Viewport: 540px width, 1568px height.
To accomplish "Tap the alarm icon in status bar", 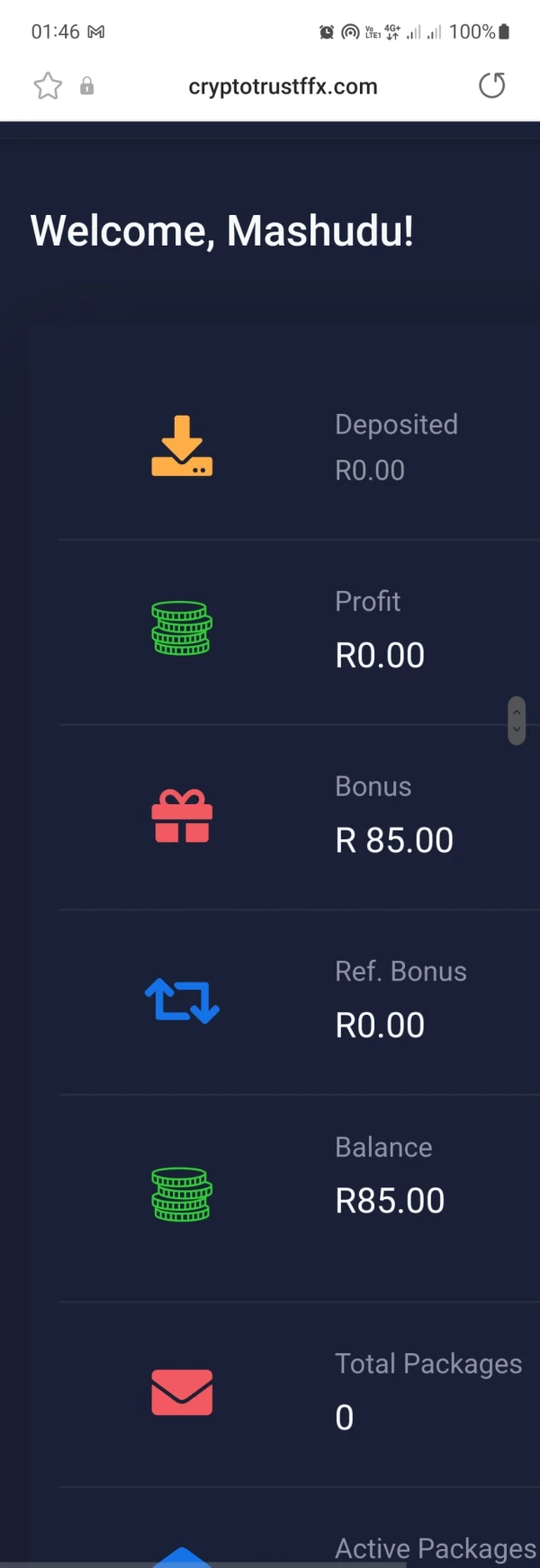I will (326, 32).
